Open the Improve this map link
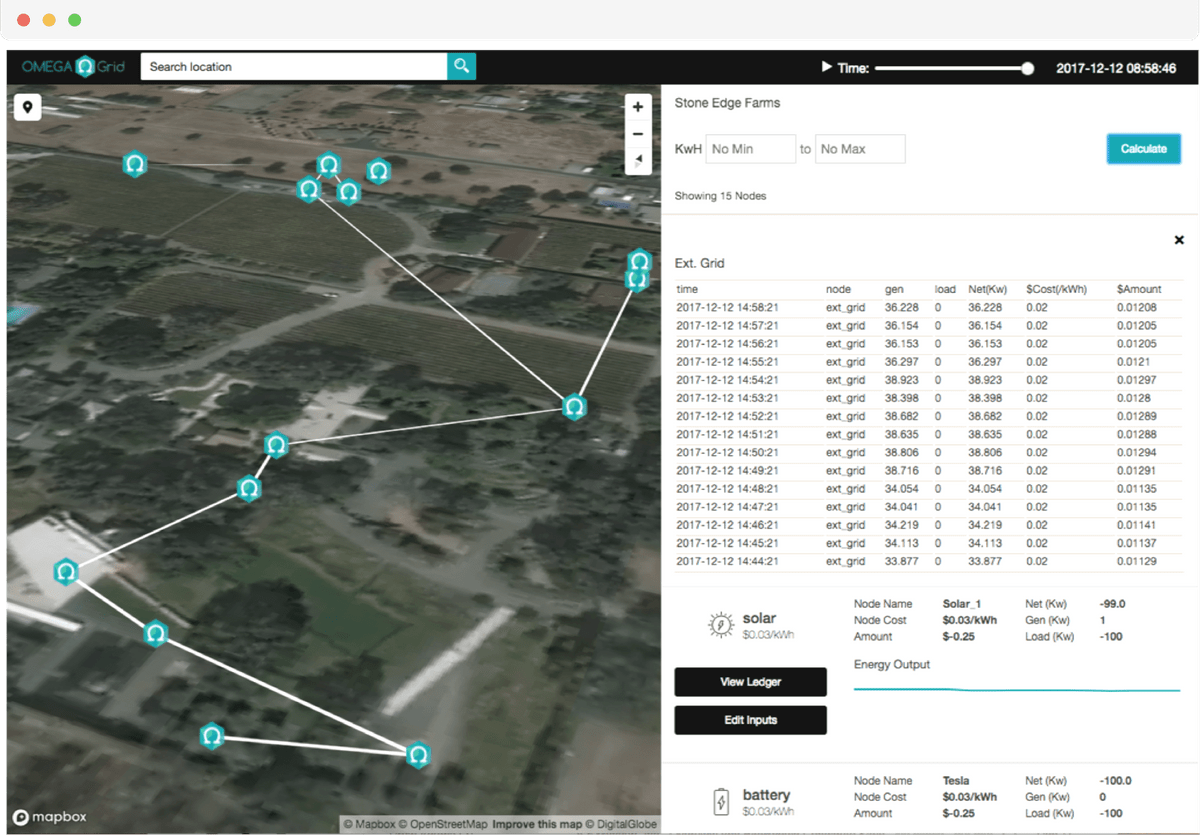This screenshot has width=1200, height=835. (x=538, y=825)
